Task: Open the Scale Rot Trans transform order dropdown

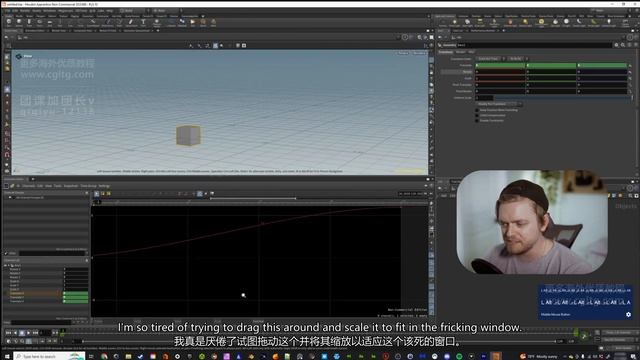Action: (491, 58)
